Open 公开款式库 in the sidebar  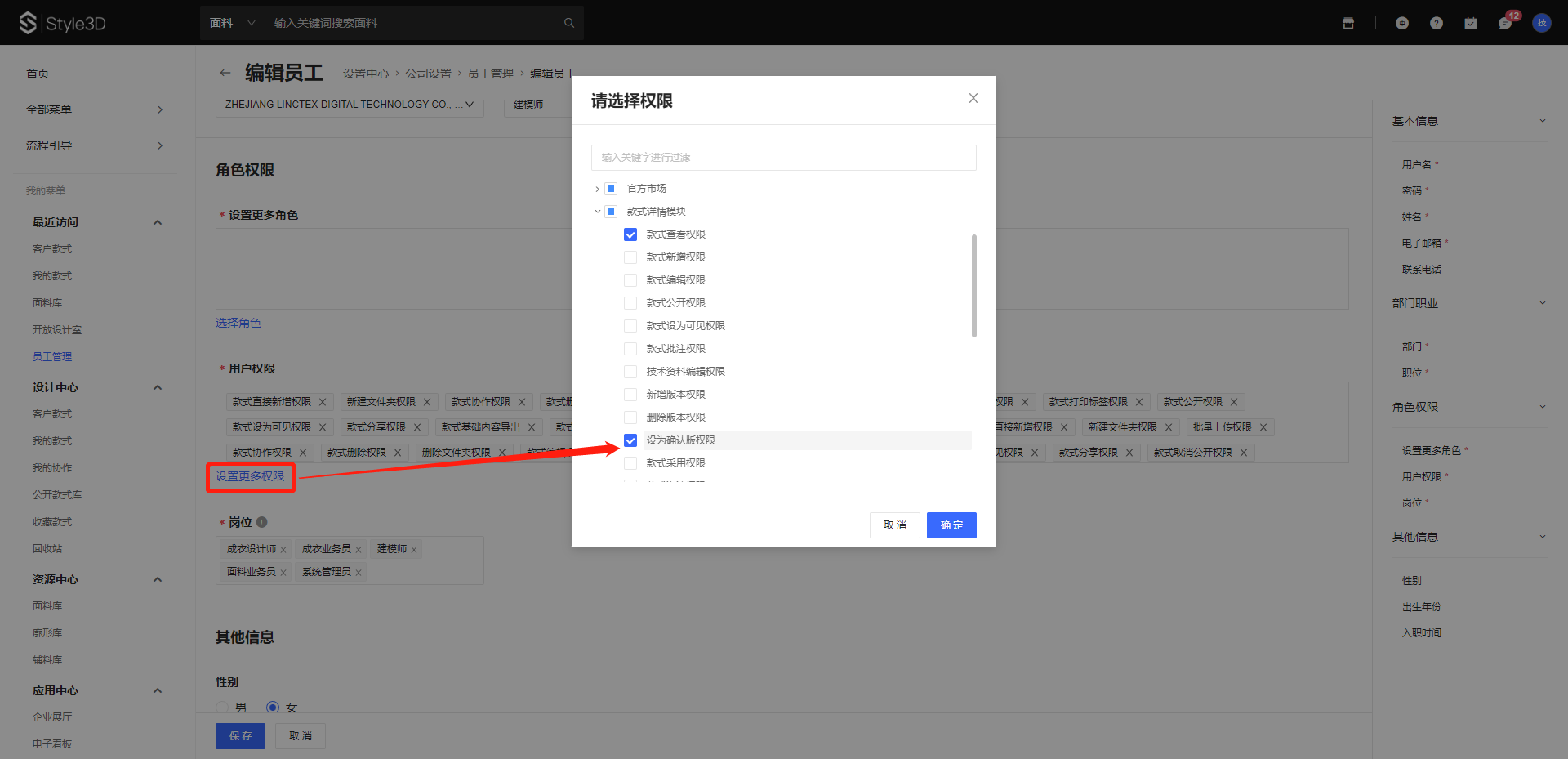tap(57, 495)
